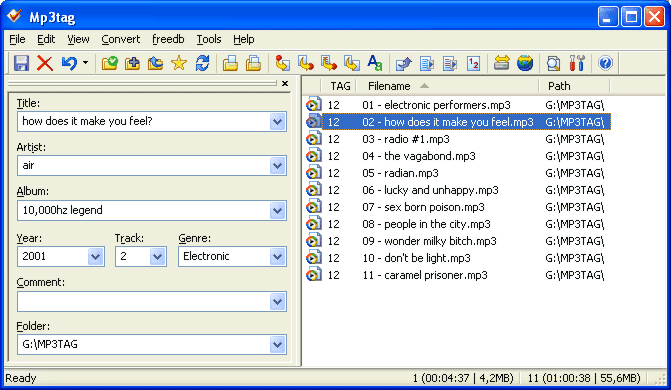Select file 11 - caramel prisoner.mp3
This screenshot has width=671, height=390.
[425, 275]
